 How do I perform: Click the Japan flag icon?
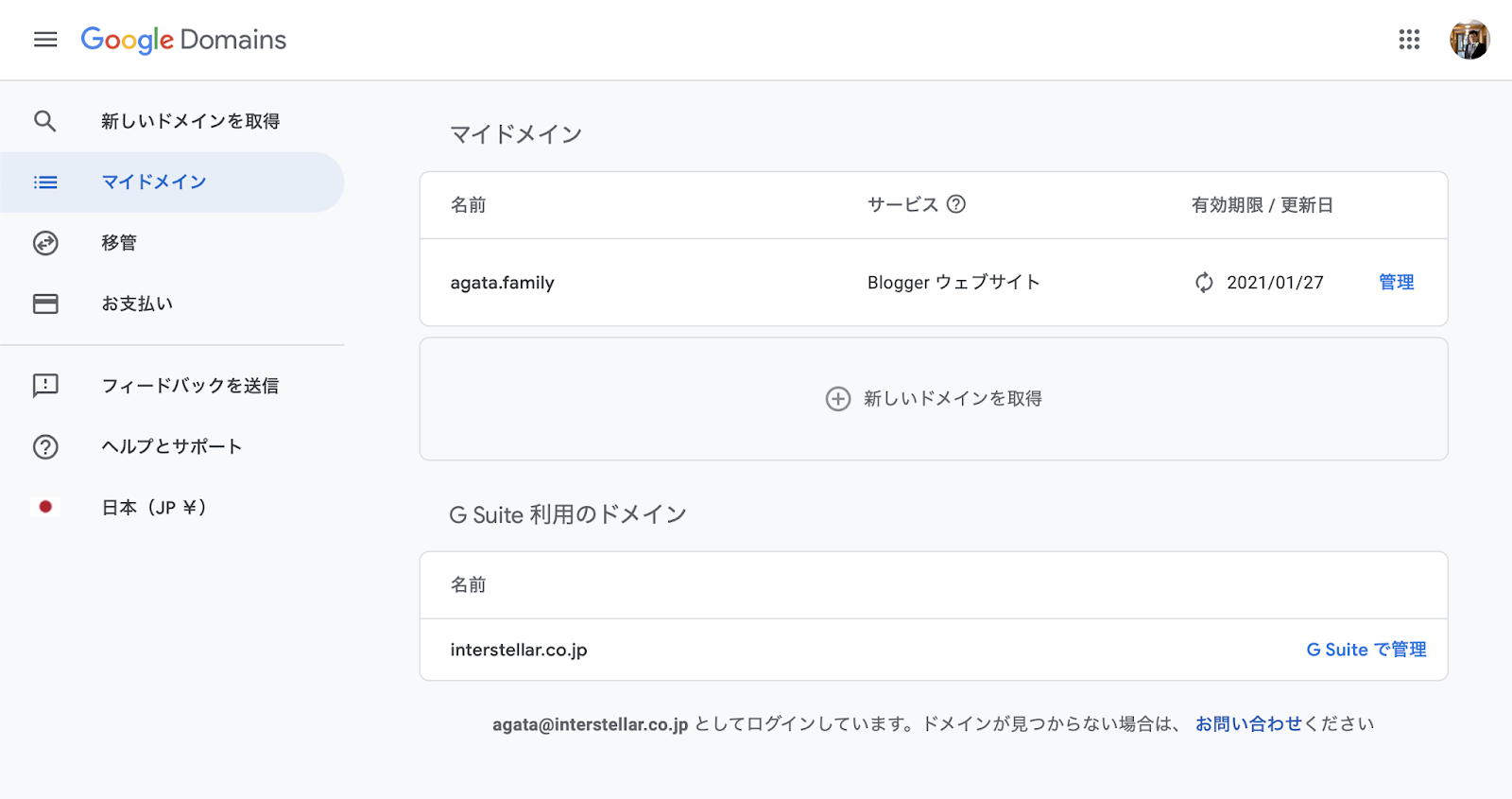click(x=45, y=508)
